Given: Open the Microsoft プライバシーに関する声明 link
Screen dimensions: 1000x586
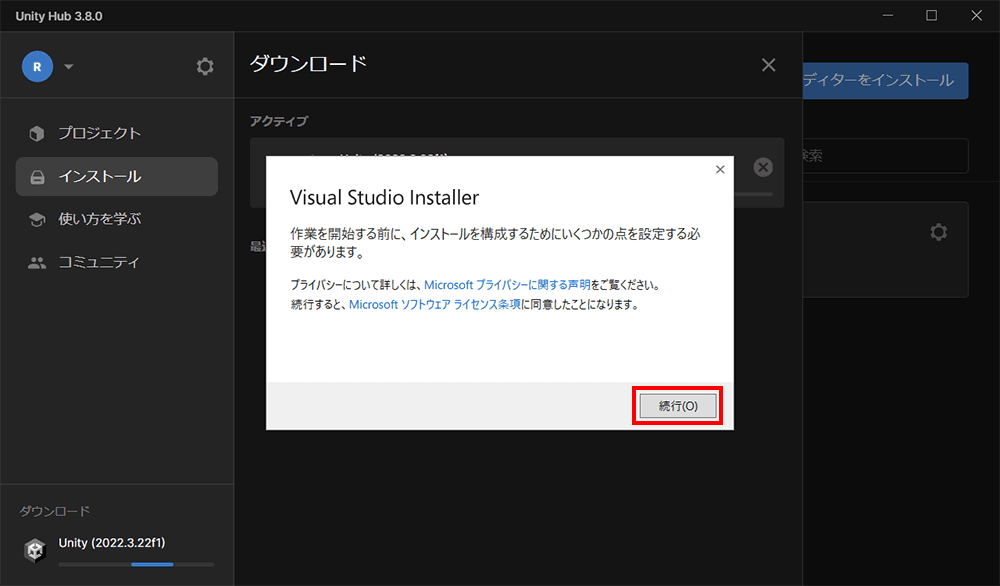Looking at the screenshot, I should tap(507, 285).
